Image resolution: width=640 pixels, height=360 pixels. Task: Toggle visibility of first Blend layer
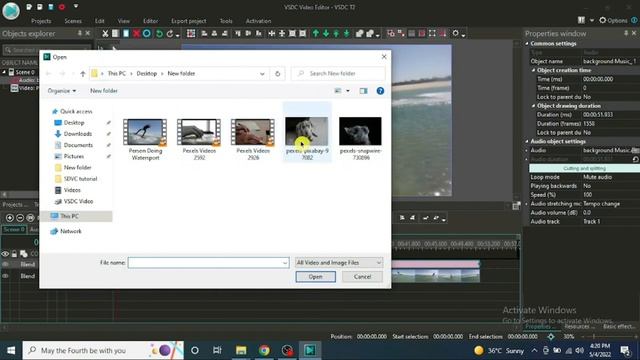pyautogui.click(x=5, y=264)
